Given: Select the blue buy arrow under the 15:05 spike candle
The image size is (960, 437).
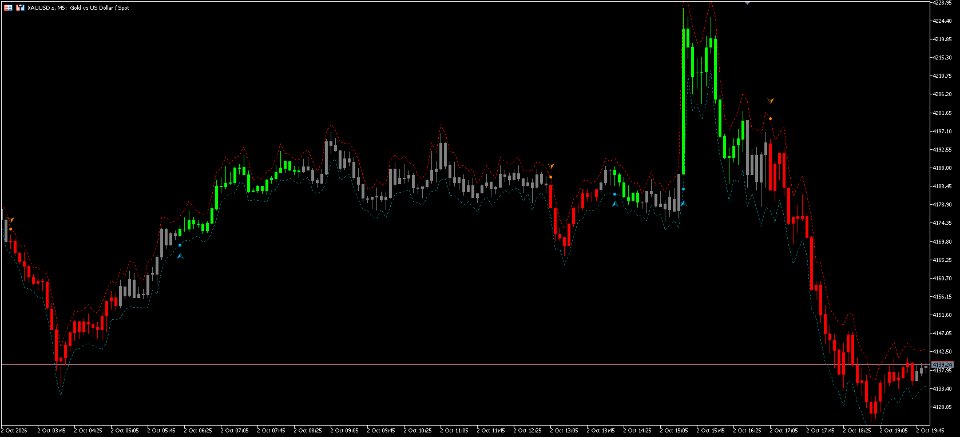Looking at the screenshot, I should pyautogui.click(x=684, y=203).
